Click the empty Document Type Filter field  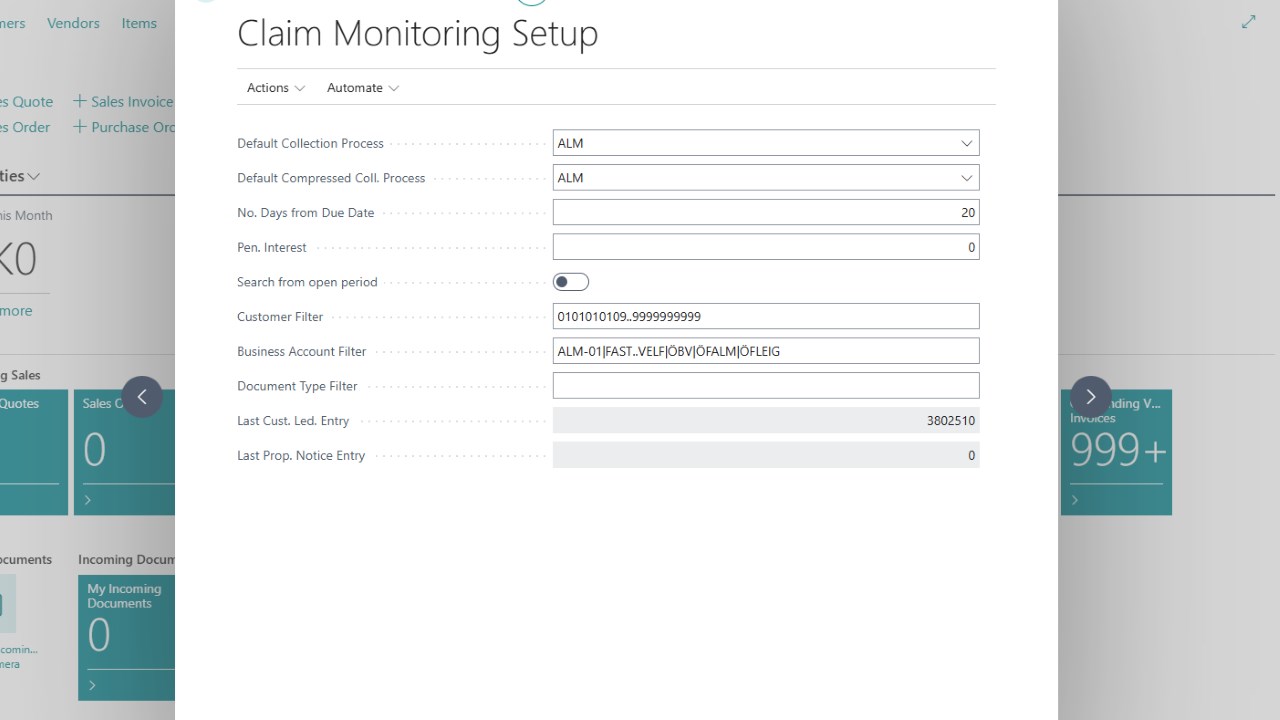tap(766, 386)
